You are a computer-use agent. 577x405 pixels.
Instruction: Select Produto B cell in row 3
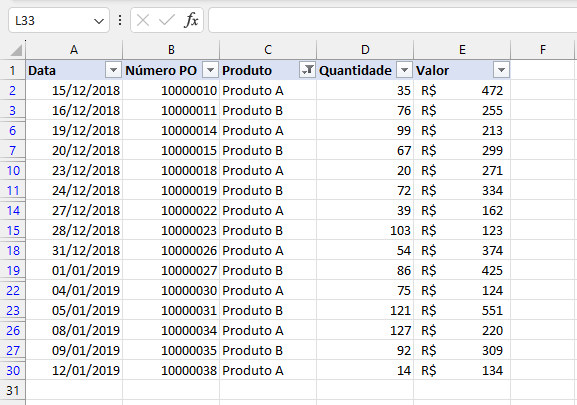click(x=268, y=110)
